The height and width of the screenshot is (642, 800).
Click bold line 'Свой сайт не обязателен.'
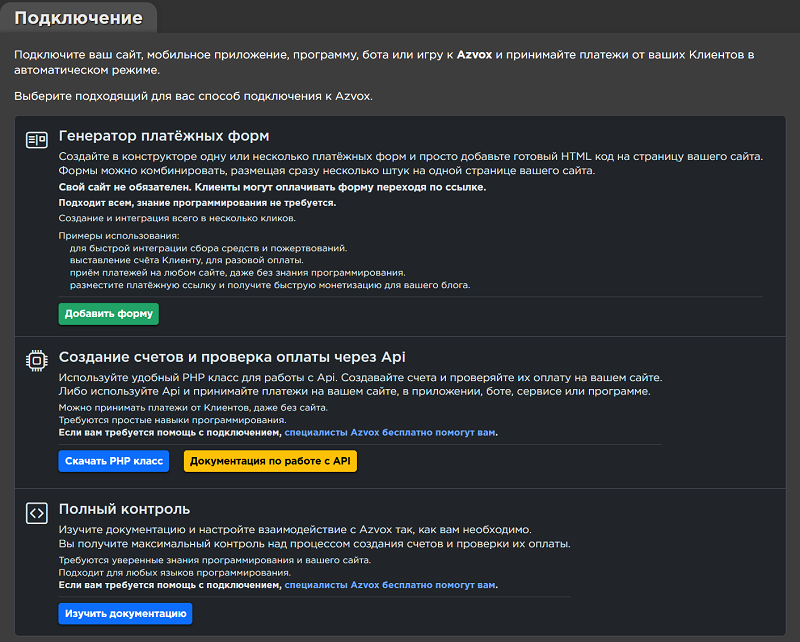click(126, 187)
